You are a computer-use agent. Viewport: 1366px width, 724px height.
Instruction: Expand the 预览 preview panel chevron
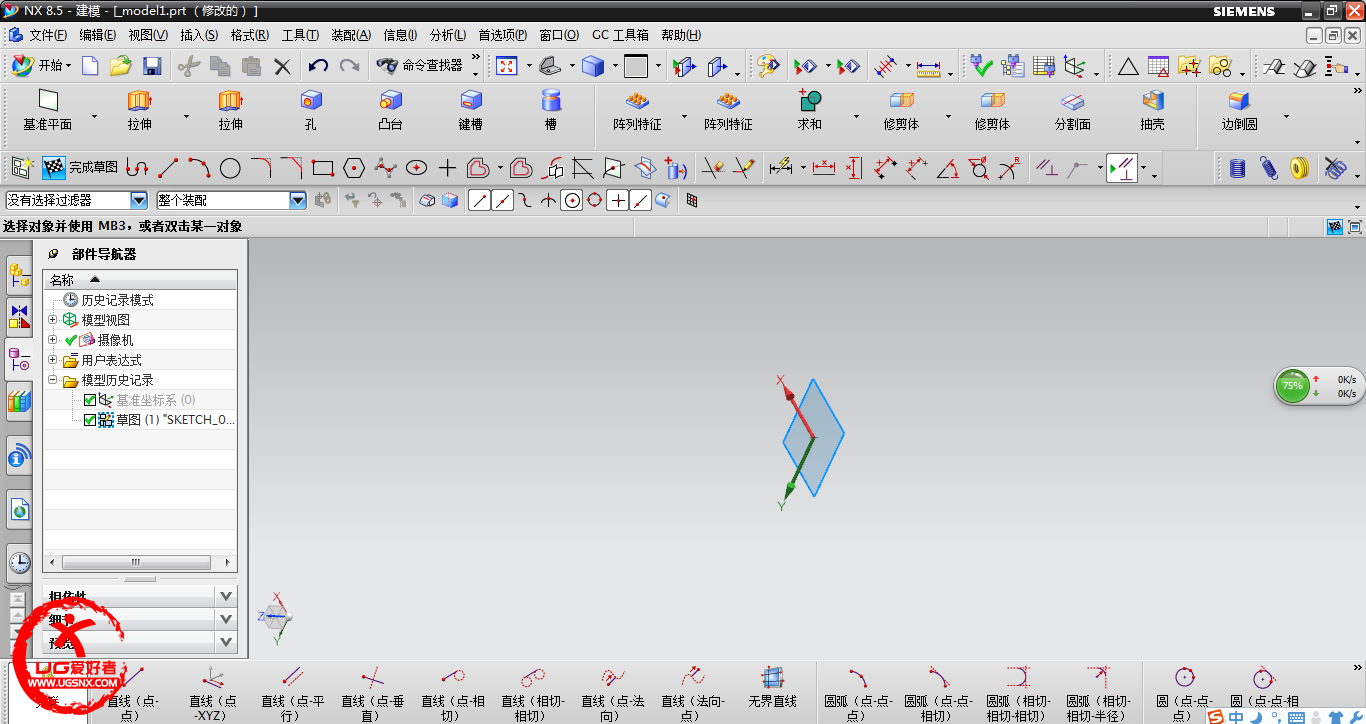(226, 642)
